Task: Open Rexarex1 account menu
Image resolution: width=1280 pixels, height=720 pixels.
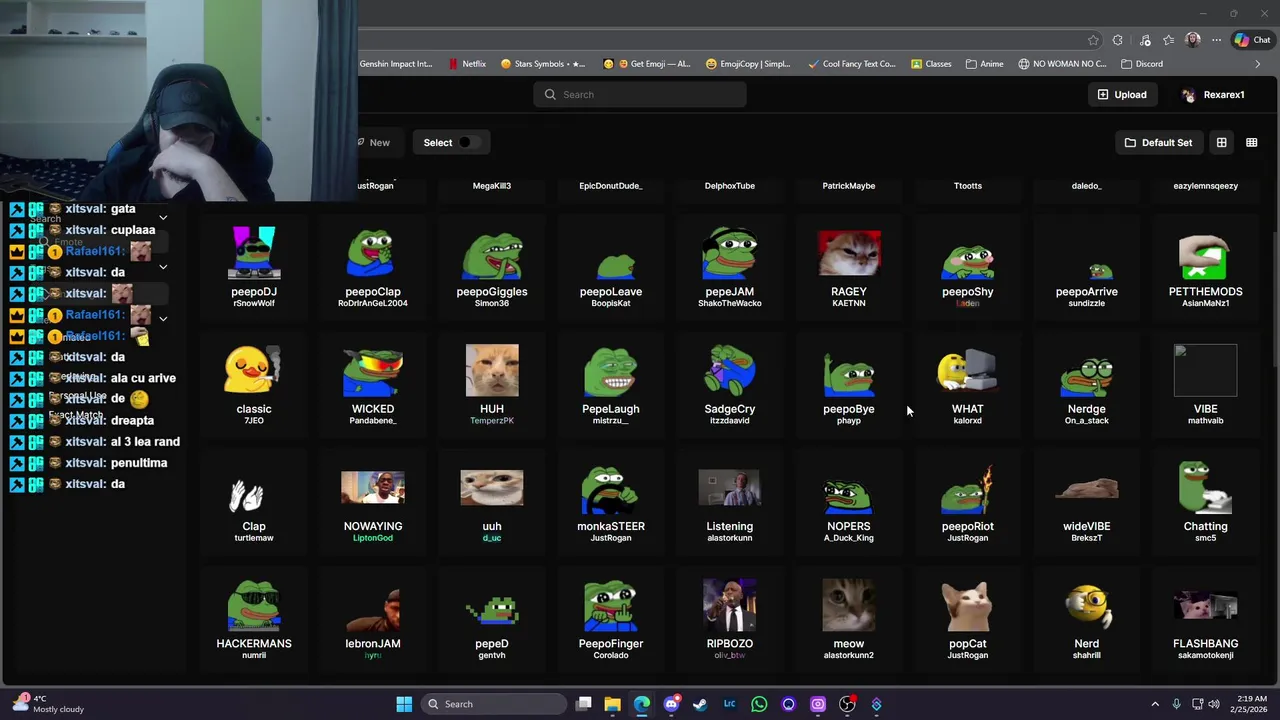Action: (1213, 94)
